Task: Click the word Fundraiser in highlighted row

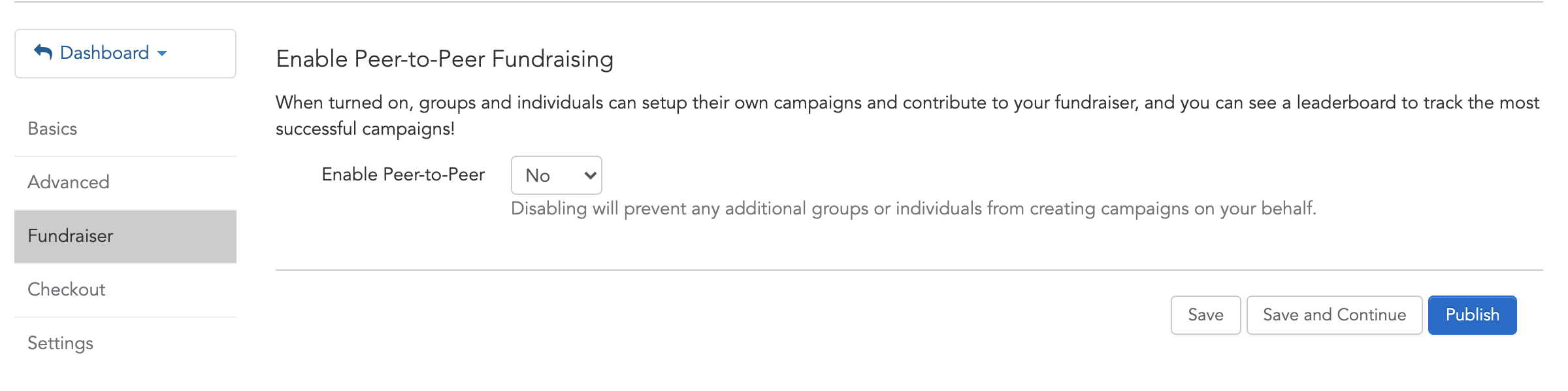Action: tap(71, 236)
